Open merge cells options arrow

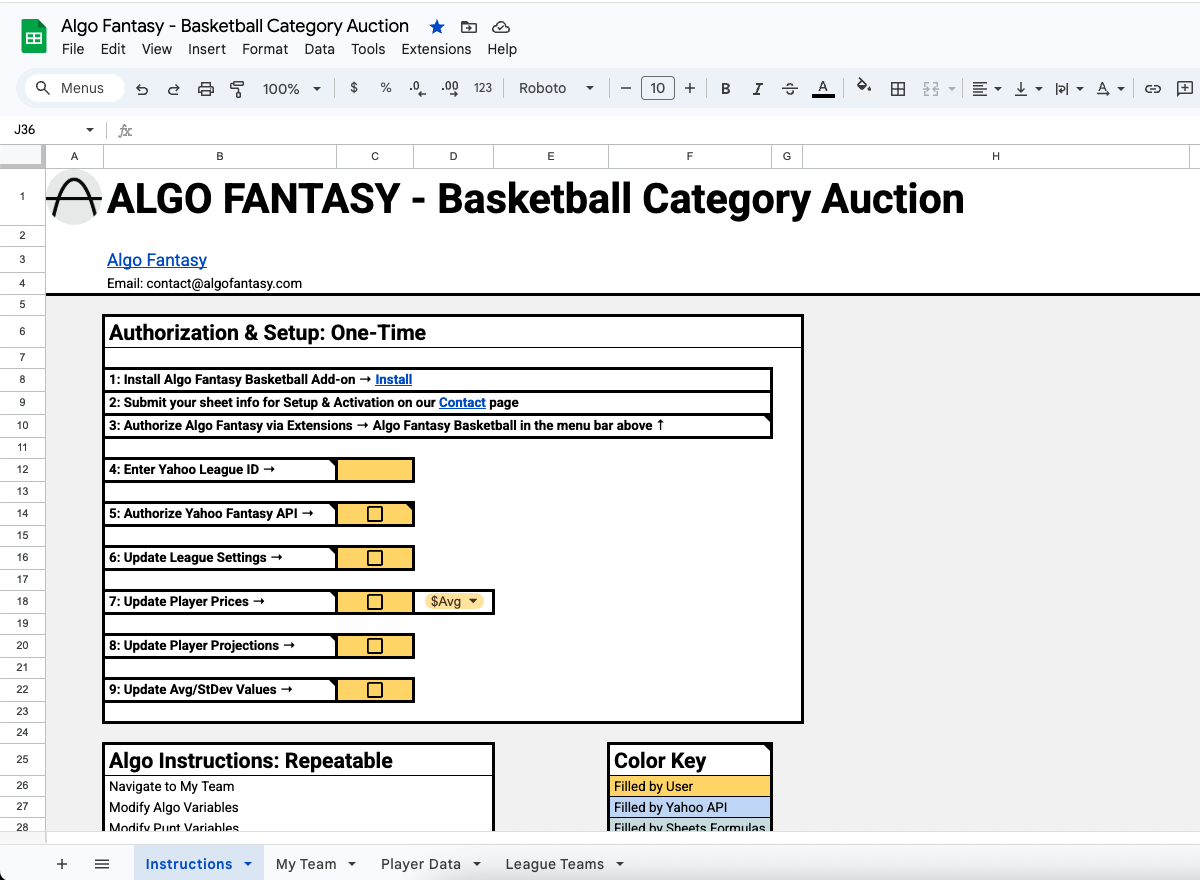pos(952,89)
